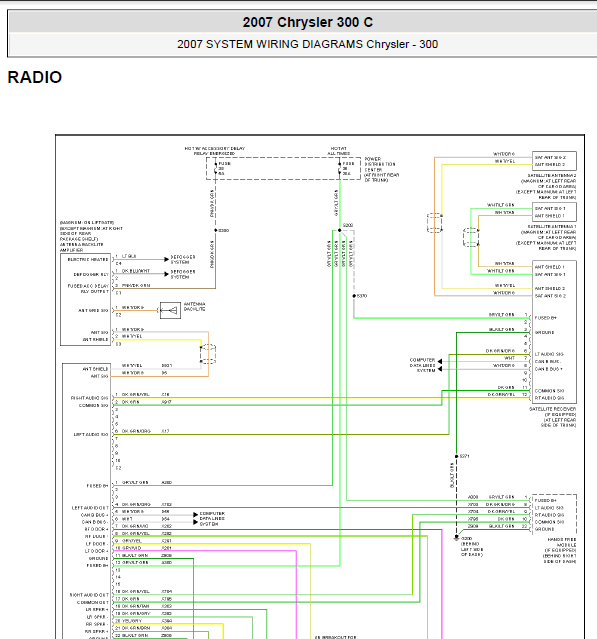Viewport: 597px width, 639px height.
Task: Click the Antenna Backlite Amplifier component box
Action: coord(86,300)
